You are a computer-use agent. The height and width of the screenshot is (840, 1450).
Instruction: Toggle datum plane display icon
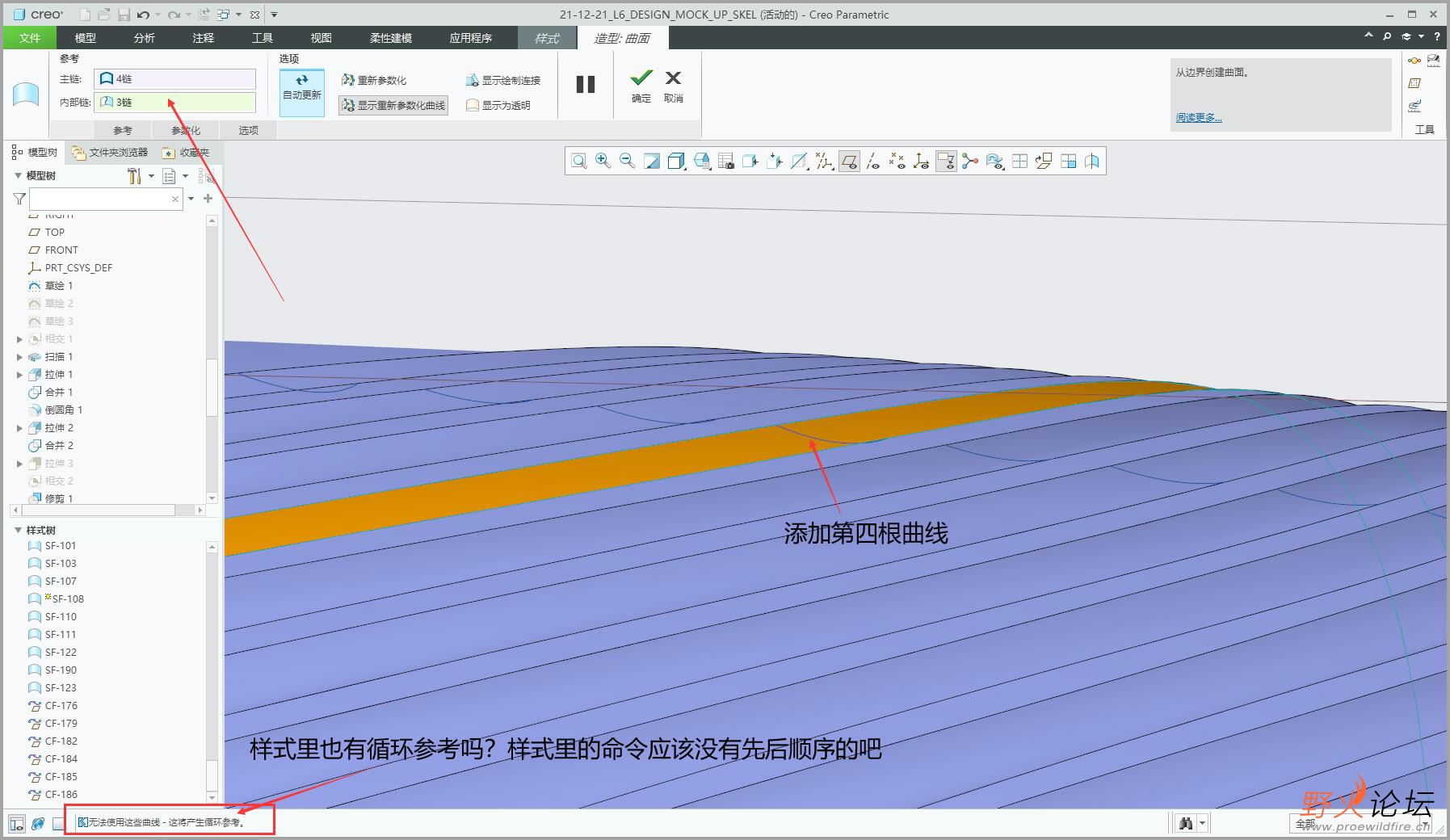[848, 162]
